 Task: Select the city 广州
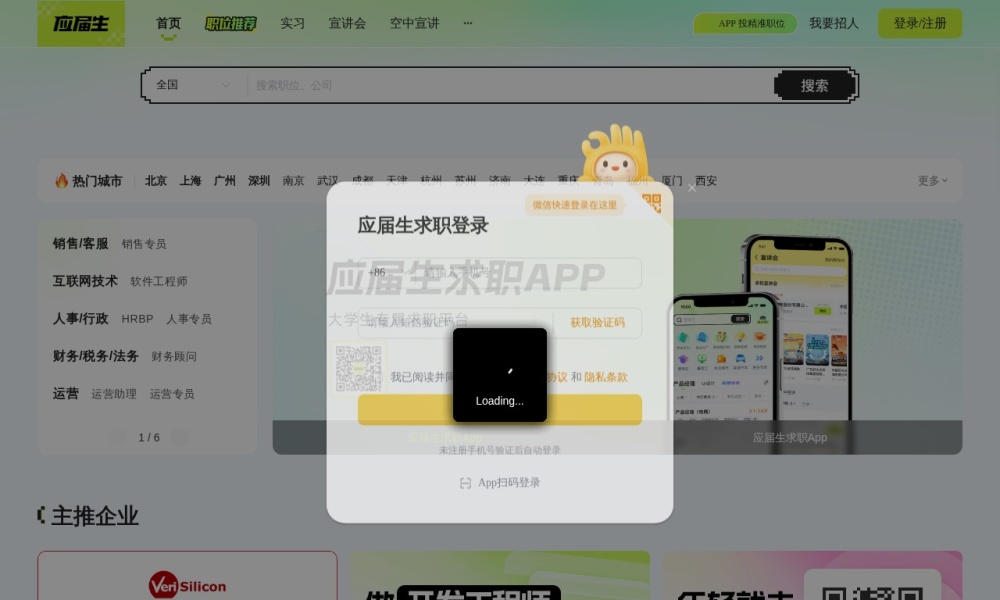pyautogui.click(x=224, y=181)
